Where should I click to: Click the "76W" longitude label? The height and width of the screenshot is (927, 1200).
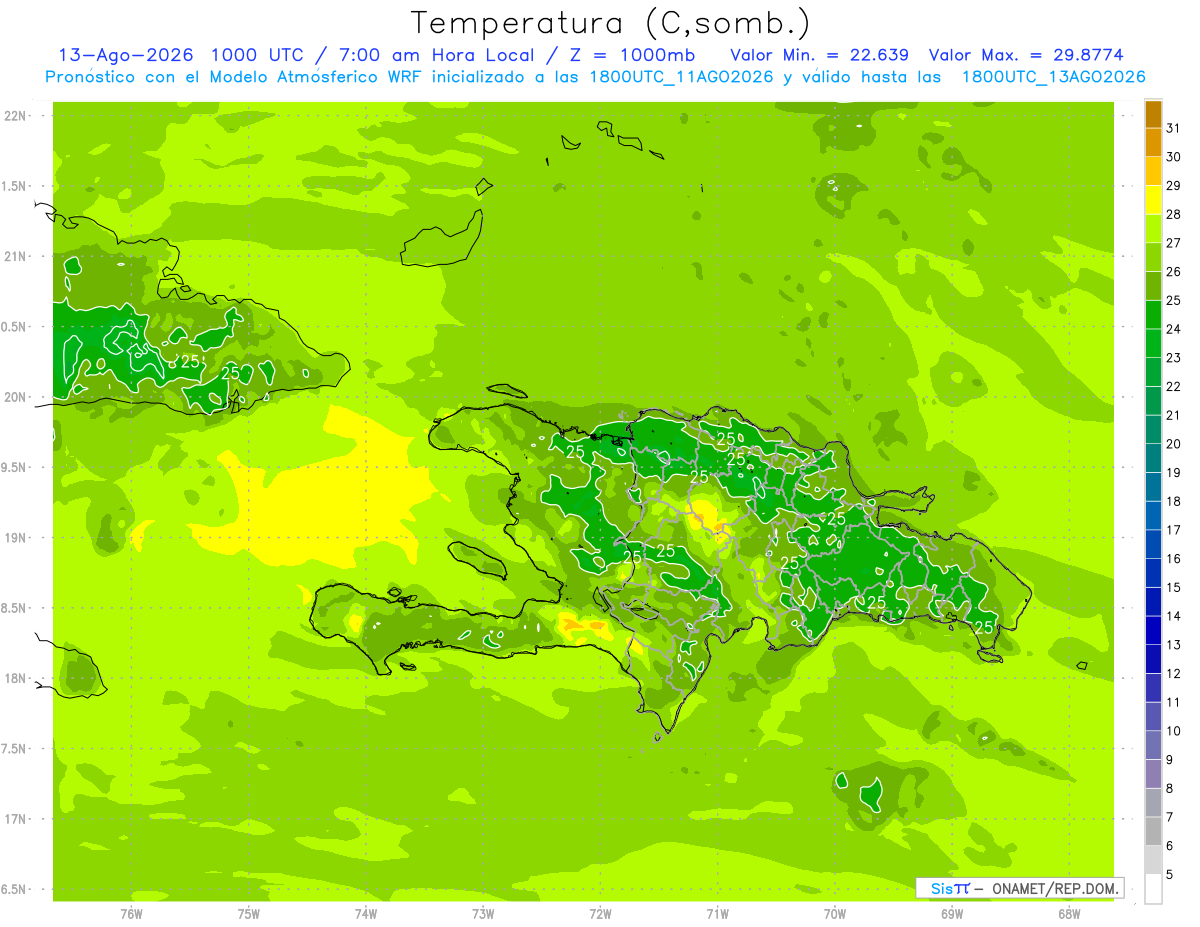pos(131,914)
